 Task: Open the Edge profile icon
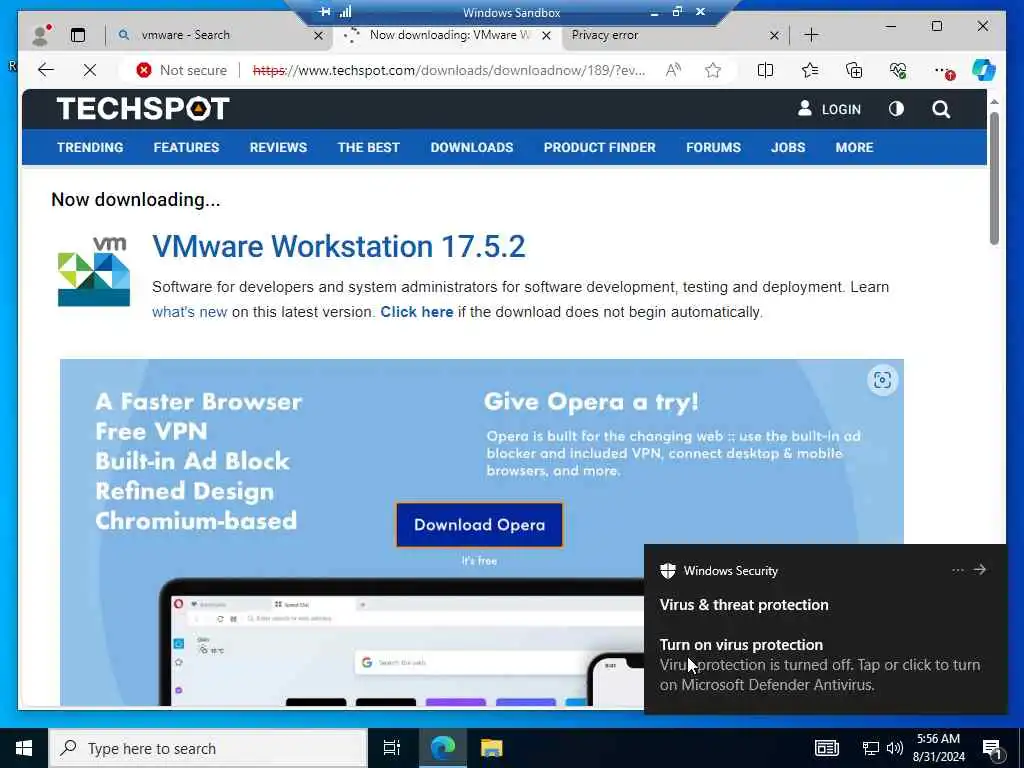(x=41, y=35)
